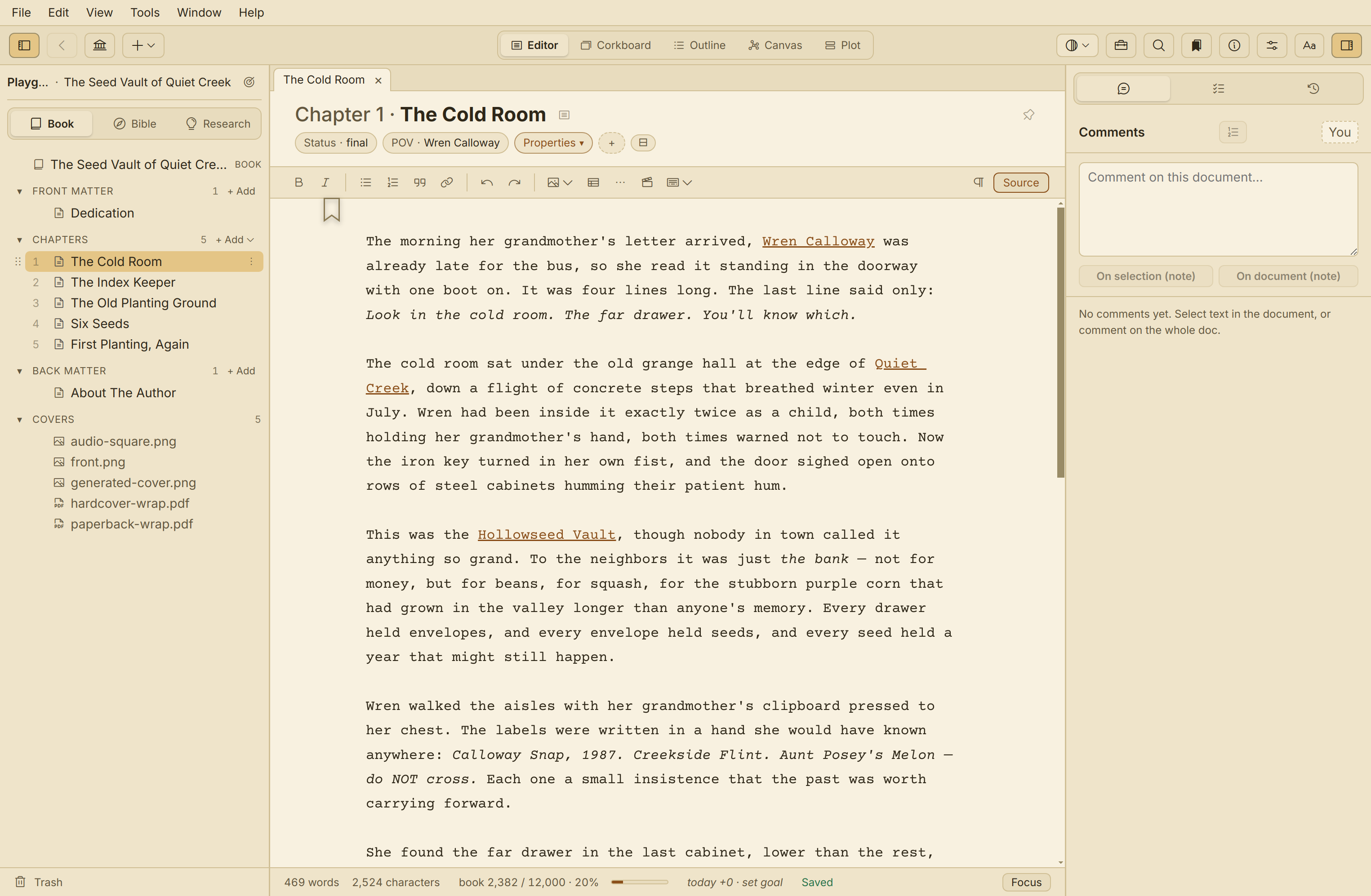
Task: Open the settings sliders icon
Action: [1272, 45]
